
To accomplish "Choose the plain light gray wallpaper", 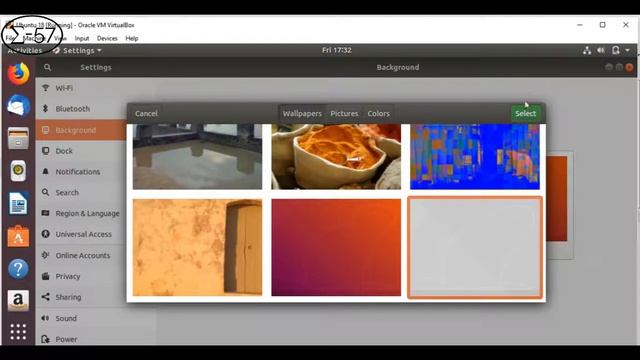I will tap(475, 247).
